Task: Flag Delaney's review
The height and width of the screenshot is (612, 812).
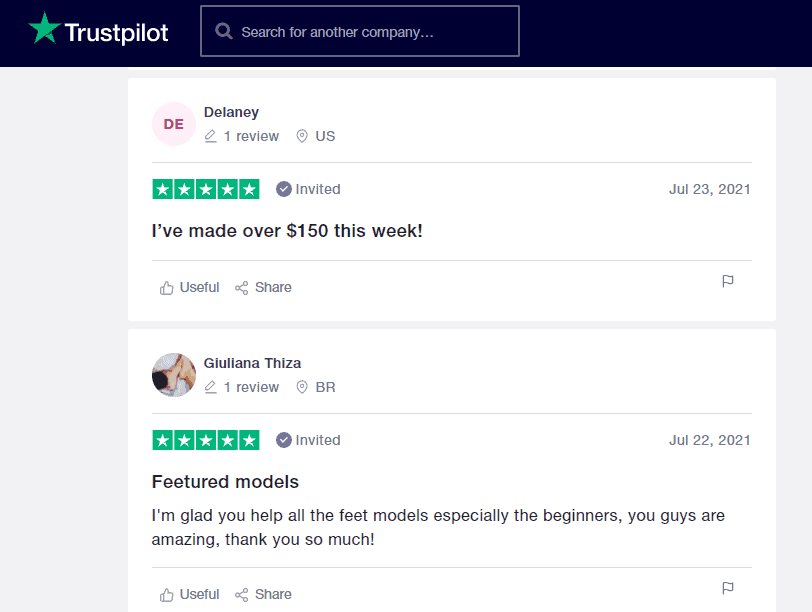Action: pyautogui.click(x=728, y=281)
